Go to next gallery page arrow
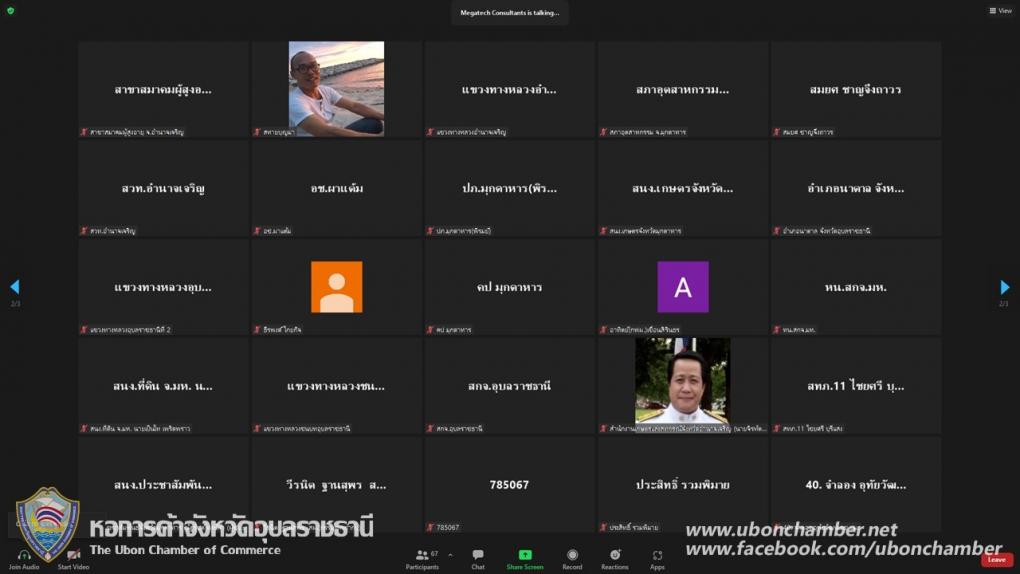Viewport: 1020px width, 574px height. click(x=1004, y=286)
